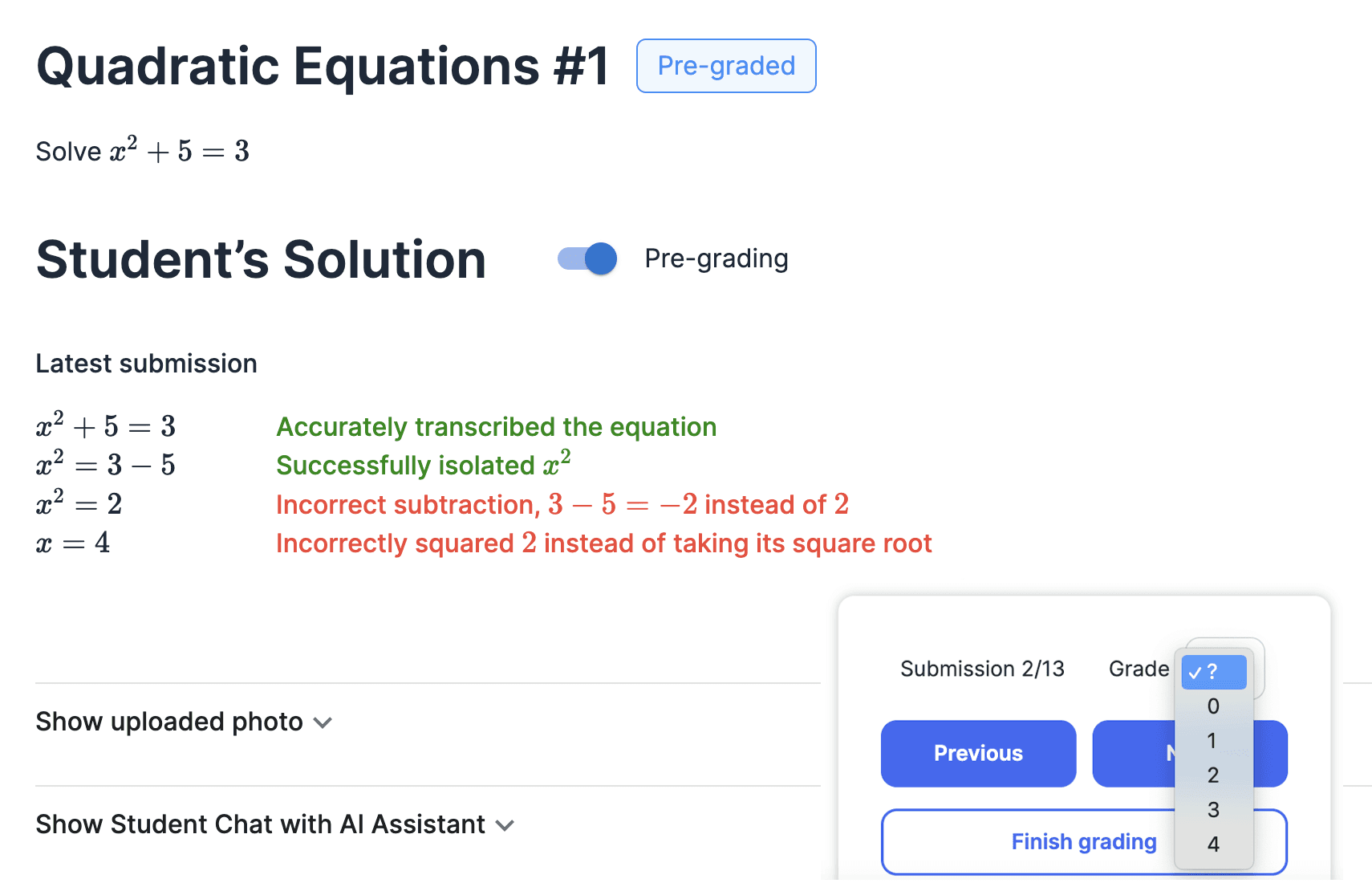Click the Pre-graded badge
1372x883 pixels.
(725, 66)
